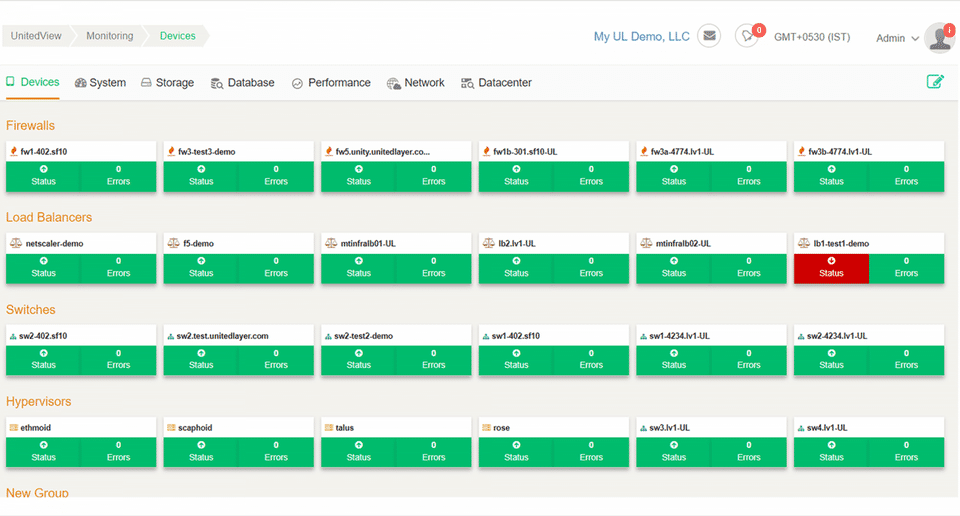This screenshot has height=516, width=960.
Task: Click the My UL Demo, LLC link
Action: point(642,37)
